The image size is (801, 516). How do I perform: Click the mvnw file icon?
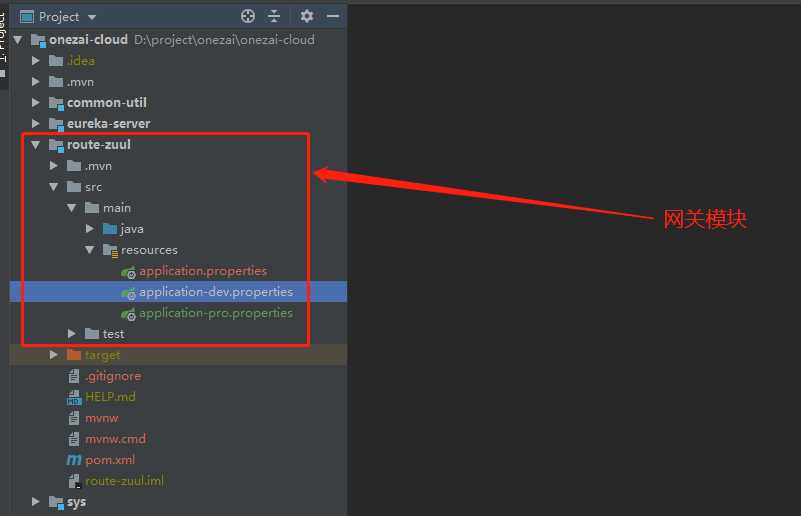74,418
